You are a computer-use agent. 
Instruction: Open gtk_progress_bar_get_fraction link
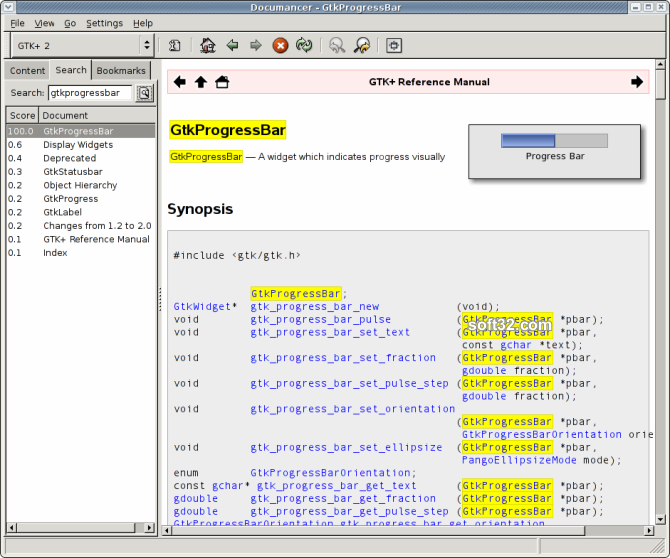(343, 499)
